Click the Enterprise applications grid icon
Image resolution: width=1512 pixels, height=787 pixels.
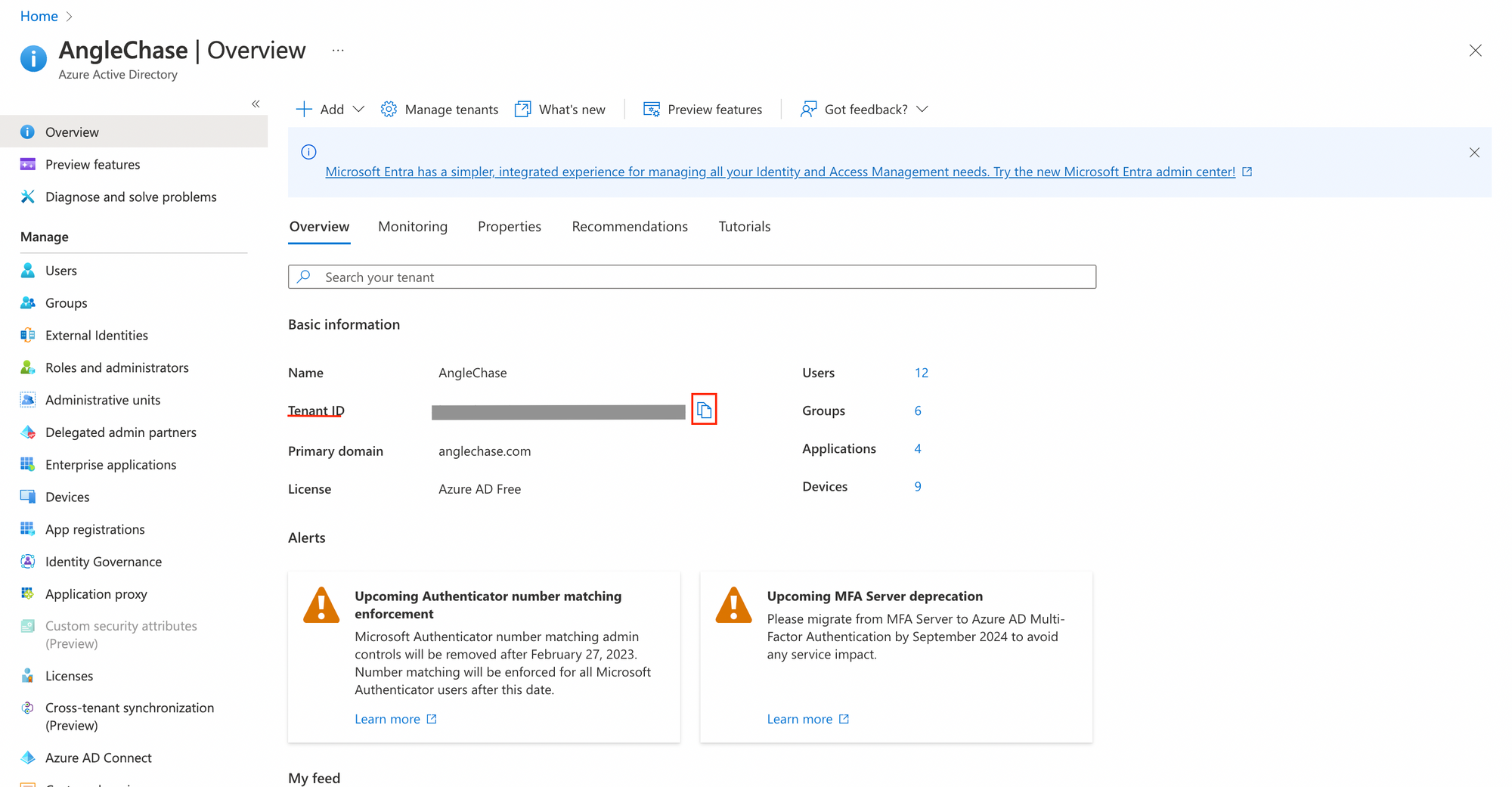pos(28,465)
